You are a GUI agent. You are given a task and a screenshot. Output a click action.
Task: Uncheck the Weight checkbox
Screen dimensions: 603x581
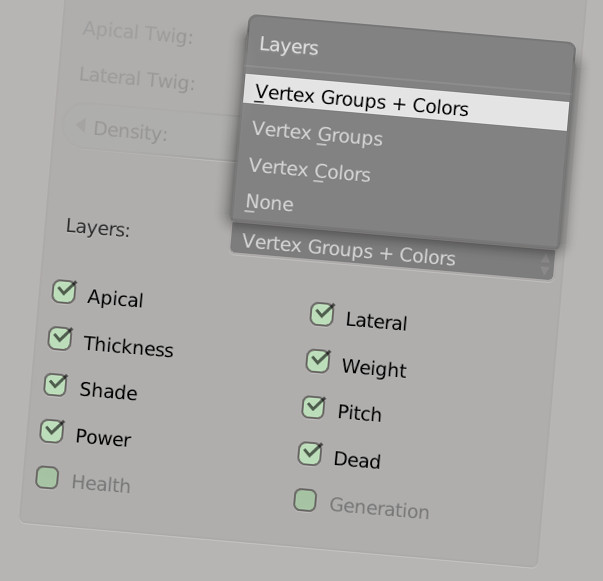click(x=318, y=362)
